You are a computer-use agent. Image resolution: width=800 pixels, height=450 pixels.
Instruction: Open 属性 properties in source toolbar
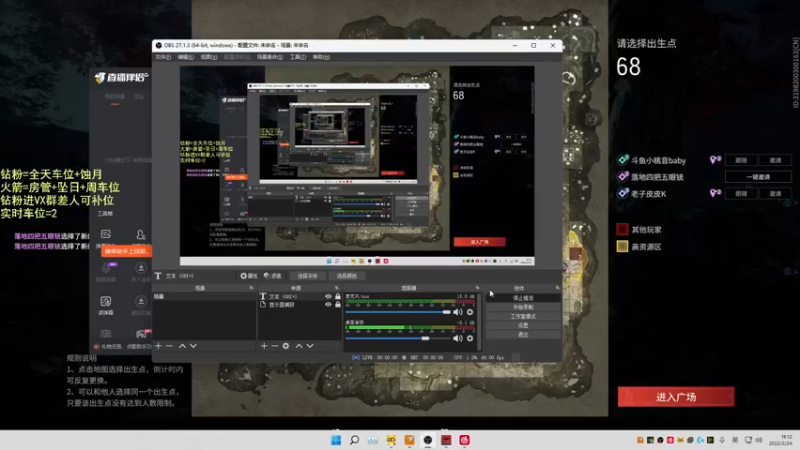coord(249,276)
